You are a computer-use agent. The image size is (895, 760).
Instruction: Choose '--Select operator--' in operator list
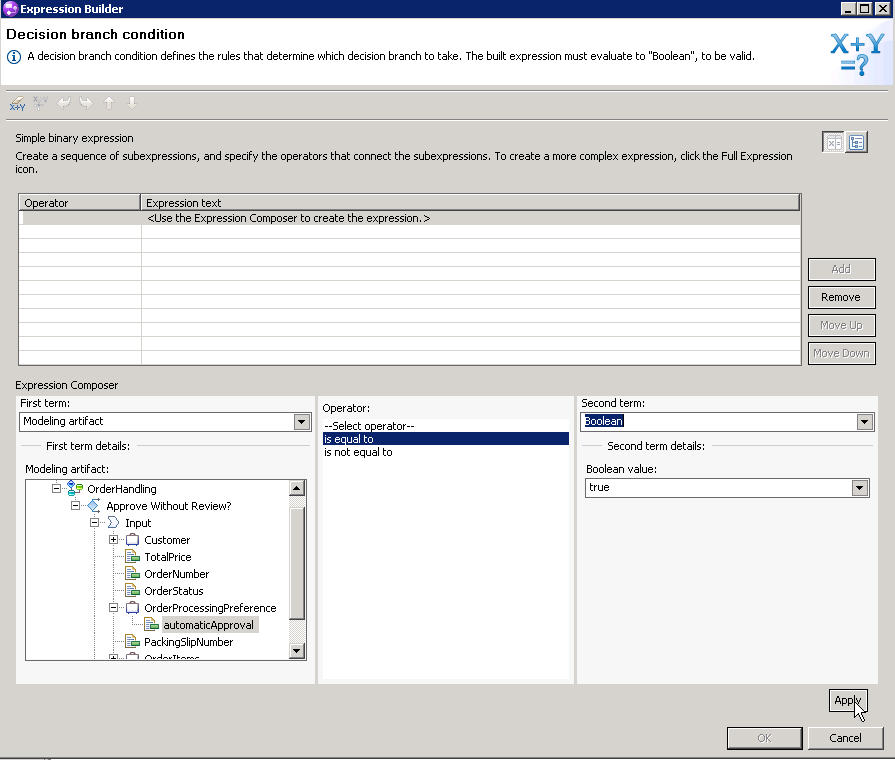click(368, 426)
